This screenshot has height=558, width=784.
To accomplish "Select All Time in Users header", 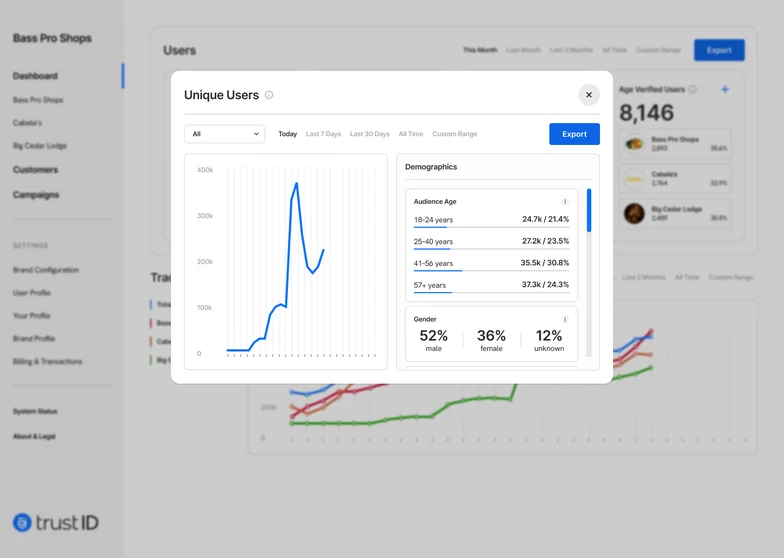I will pos(614,50).
